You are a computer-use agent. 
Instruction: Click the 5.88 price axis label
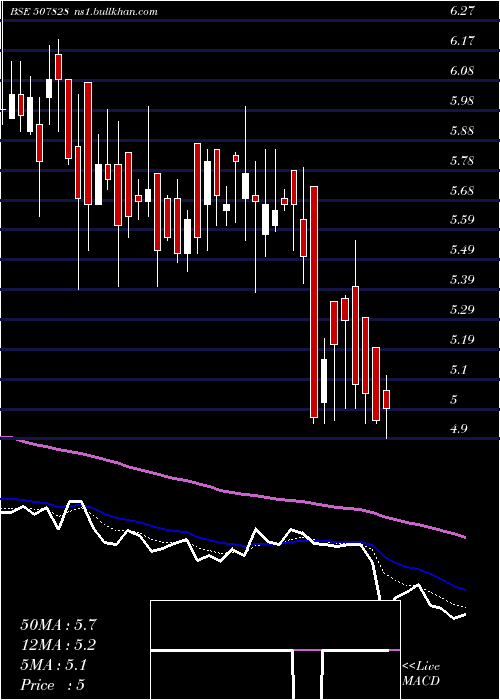pyautogui.click(x=462, y=131)
